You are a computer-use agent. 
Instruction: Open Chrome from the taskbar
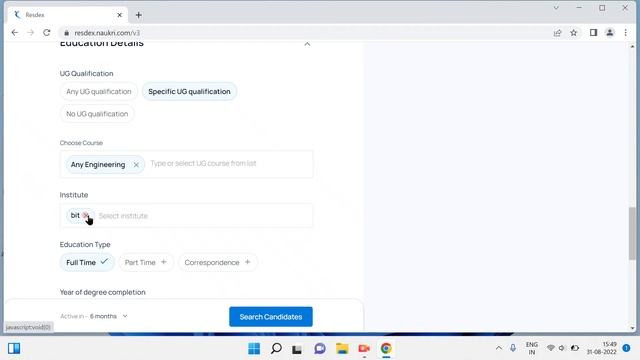[386, 349]
